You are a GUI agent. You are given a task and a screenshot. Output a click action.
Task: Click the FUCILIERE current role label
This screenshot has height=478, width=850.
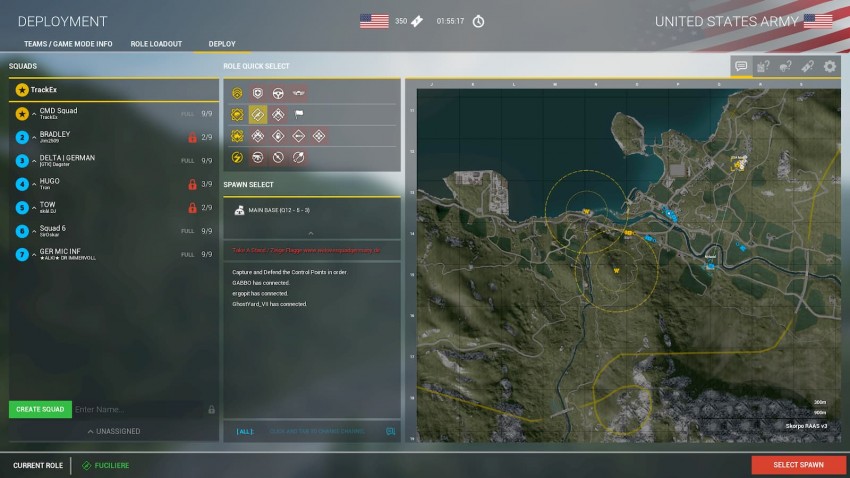(x=112, y=466)
